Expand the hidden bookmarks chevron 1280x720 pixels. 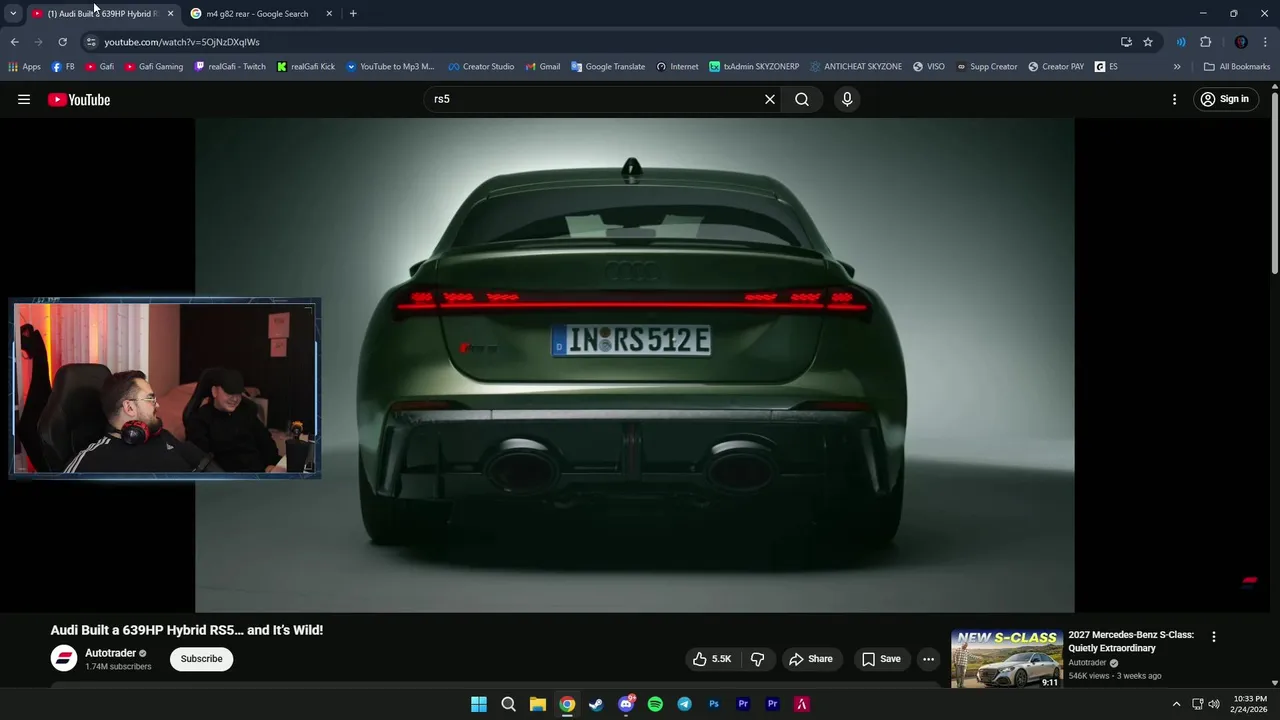1177,67
